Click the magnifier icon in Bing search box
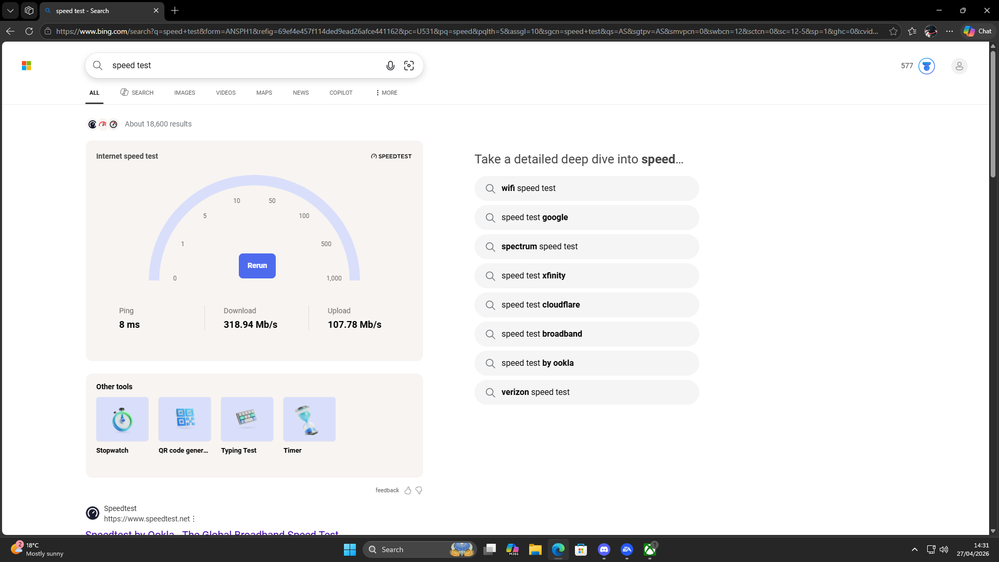 97,65
